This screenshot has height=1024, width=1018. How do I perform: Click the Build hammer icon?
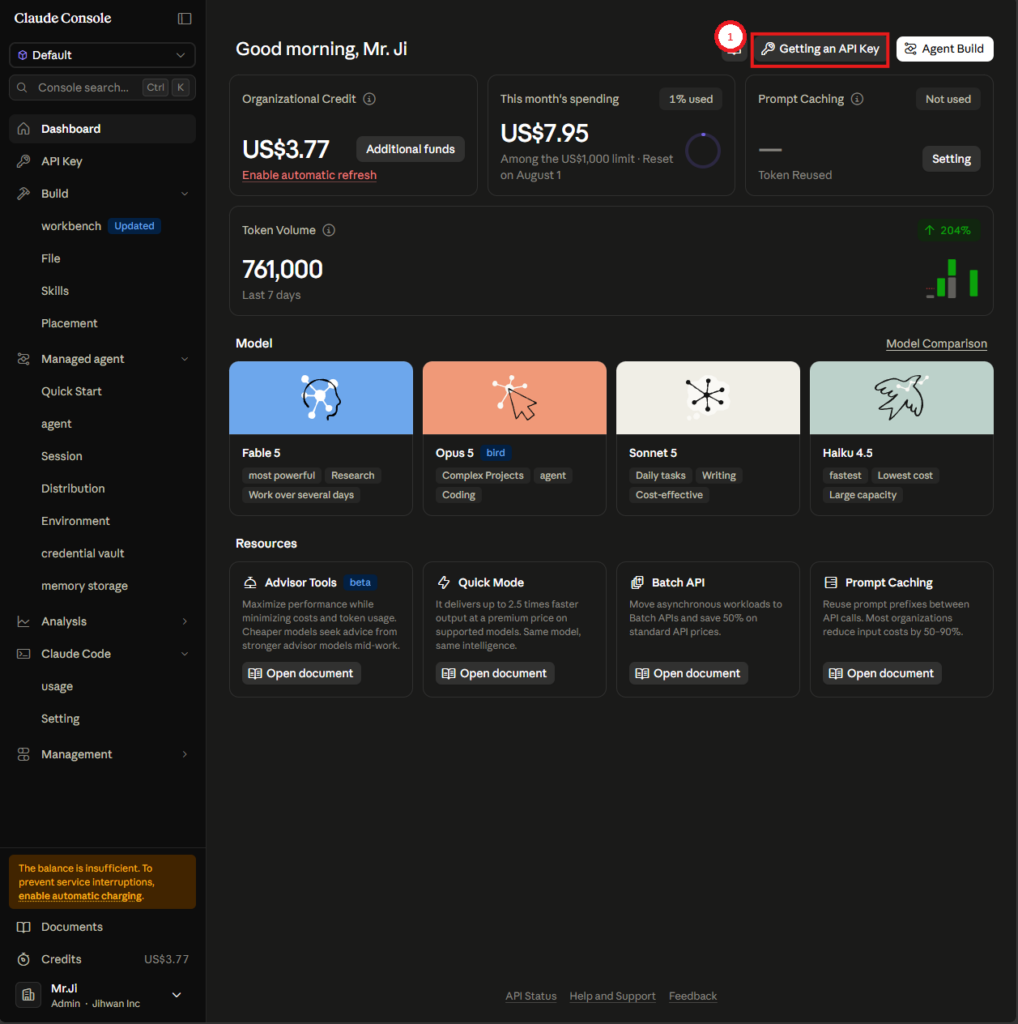click(24, 194)
